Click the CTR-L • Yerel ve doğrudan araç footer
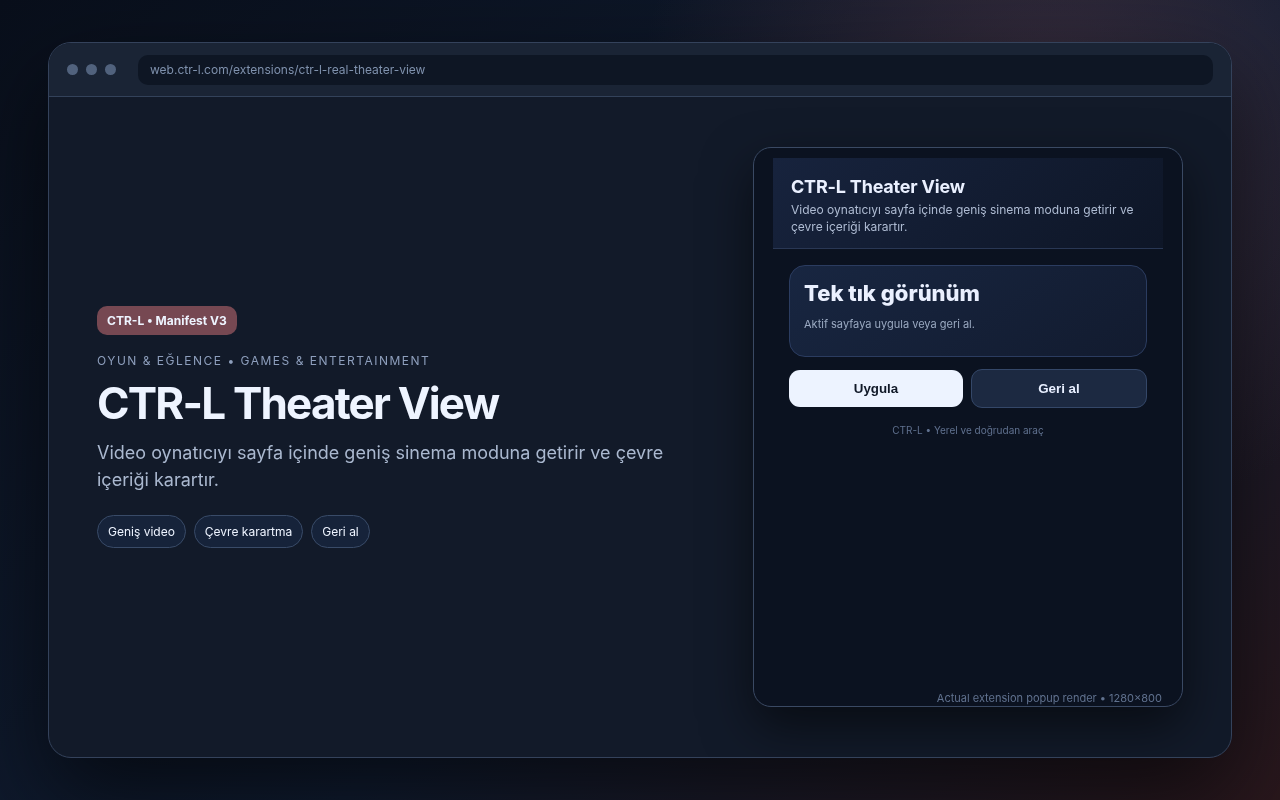Image resolution: width=1280 pixels, height=800 pixels. [968, 430]
